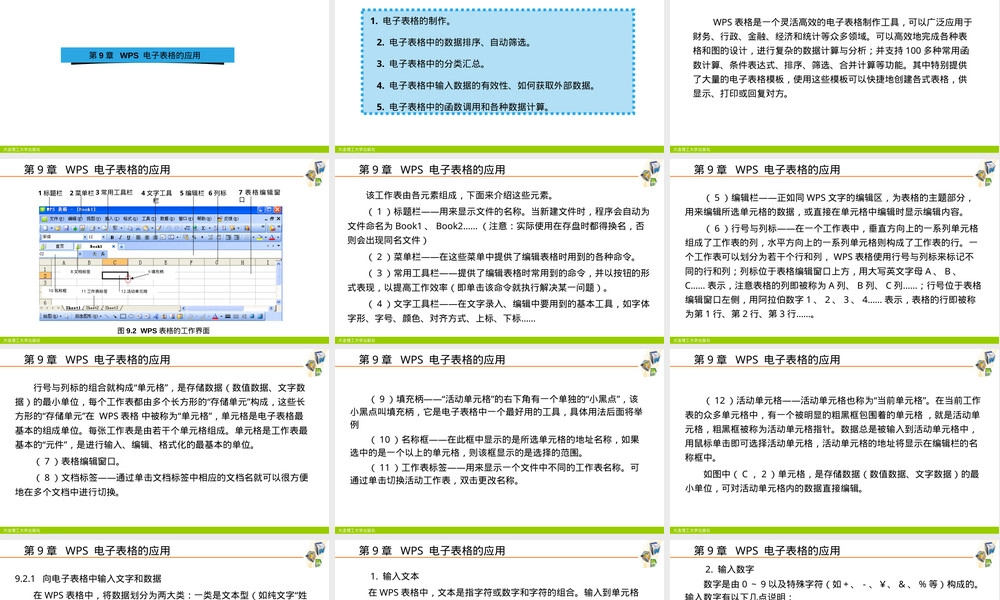Click the header icon on the '（9）填充柄' slide

651,363
